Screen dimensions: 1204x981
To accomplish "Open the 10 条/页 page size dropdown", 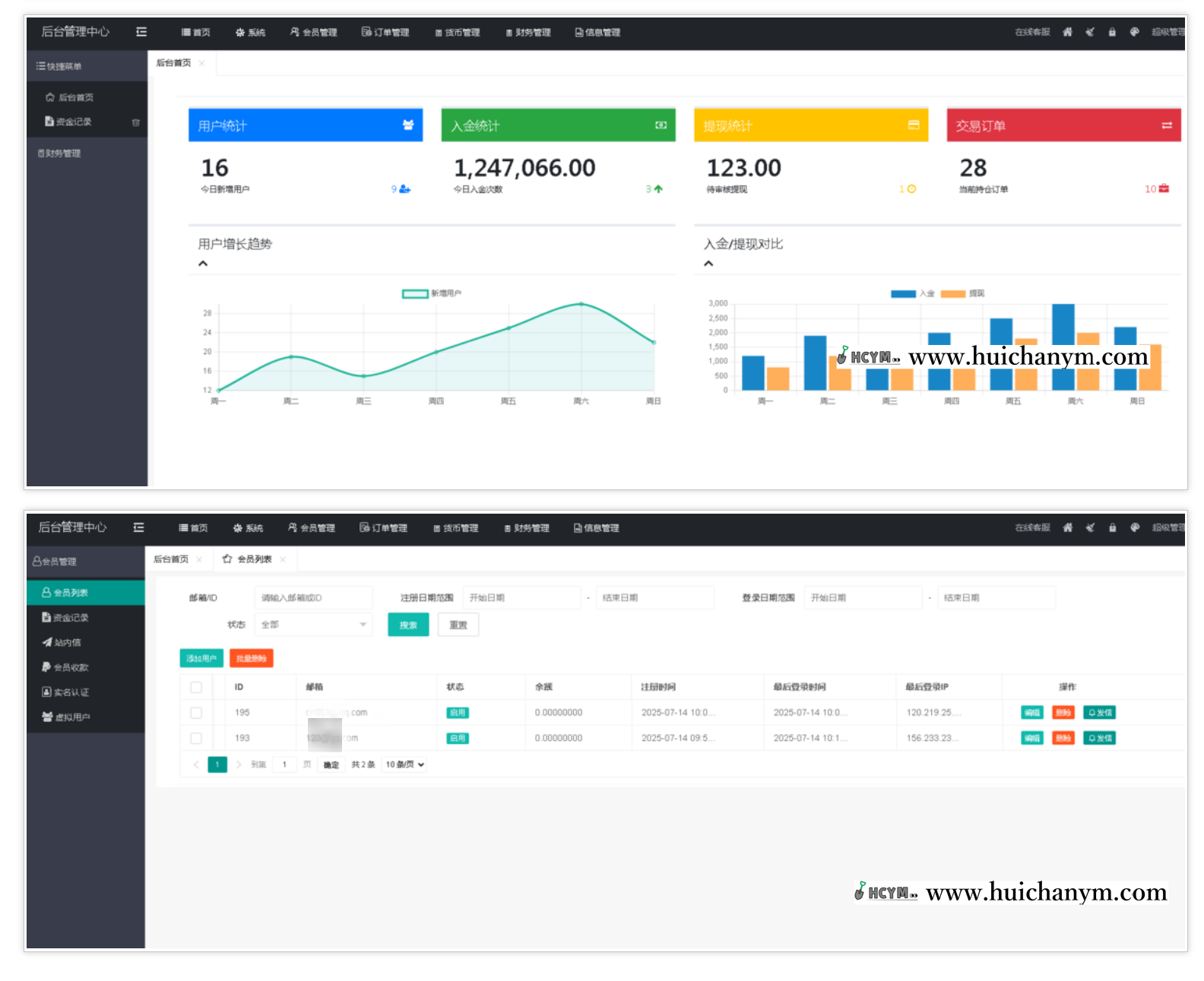I will pos(404,764).
